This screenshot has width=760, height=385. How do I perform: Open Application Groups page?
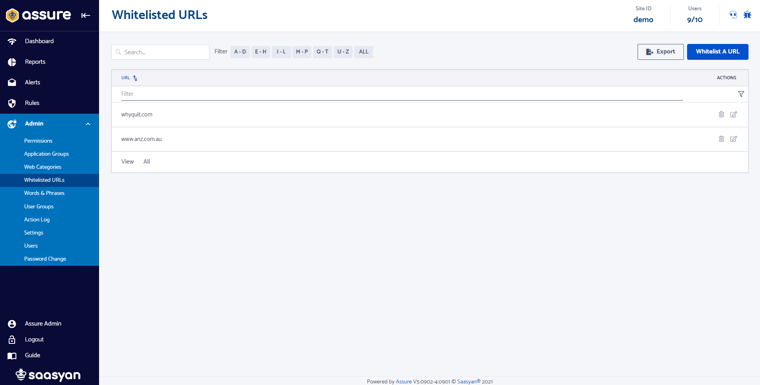47,154
